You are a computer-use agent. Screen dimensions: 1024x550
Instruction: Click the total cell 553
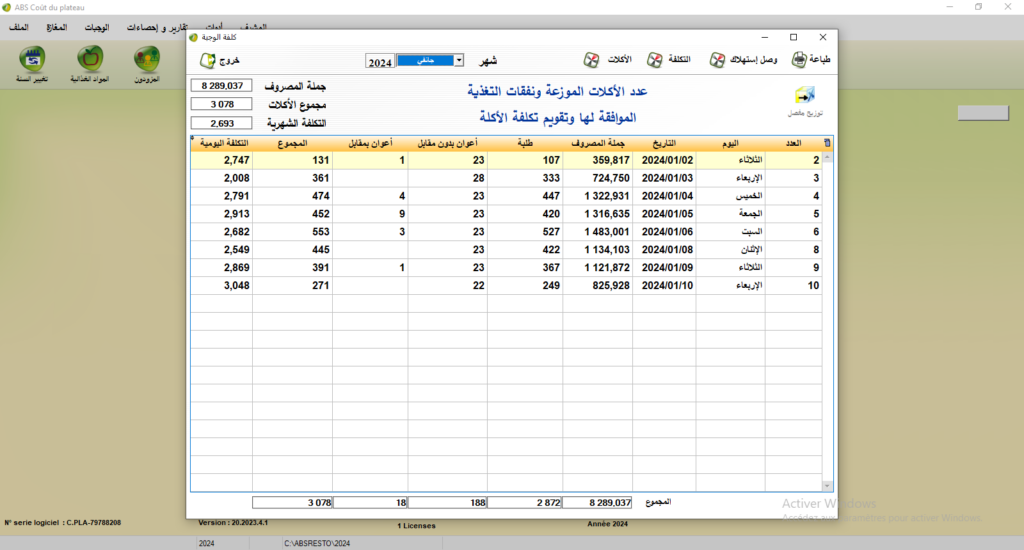pos(293,232)
